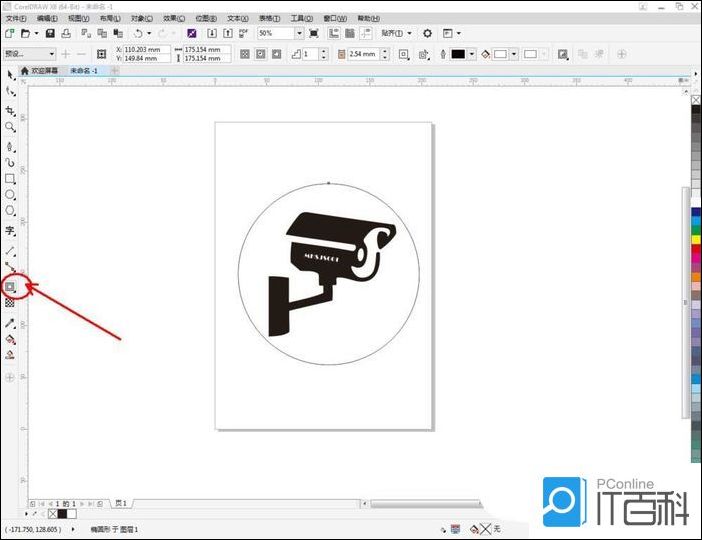Select the Eyedropper tool
702x540 pixels.
click(x=10, y=323)
